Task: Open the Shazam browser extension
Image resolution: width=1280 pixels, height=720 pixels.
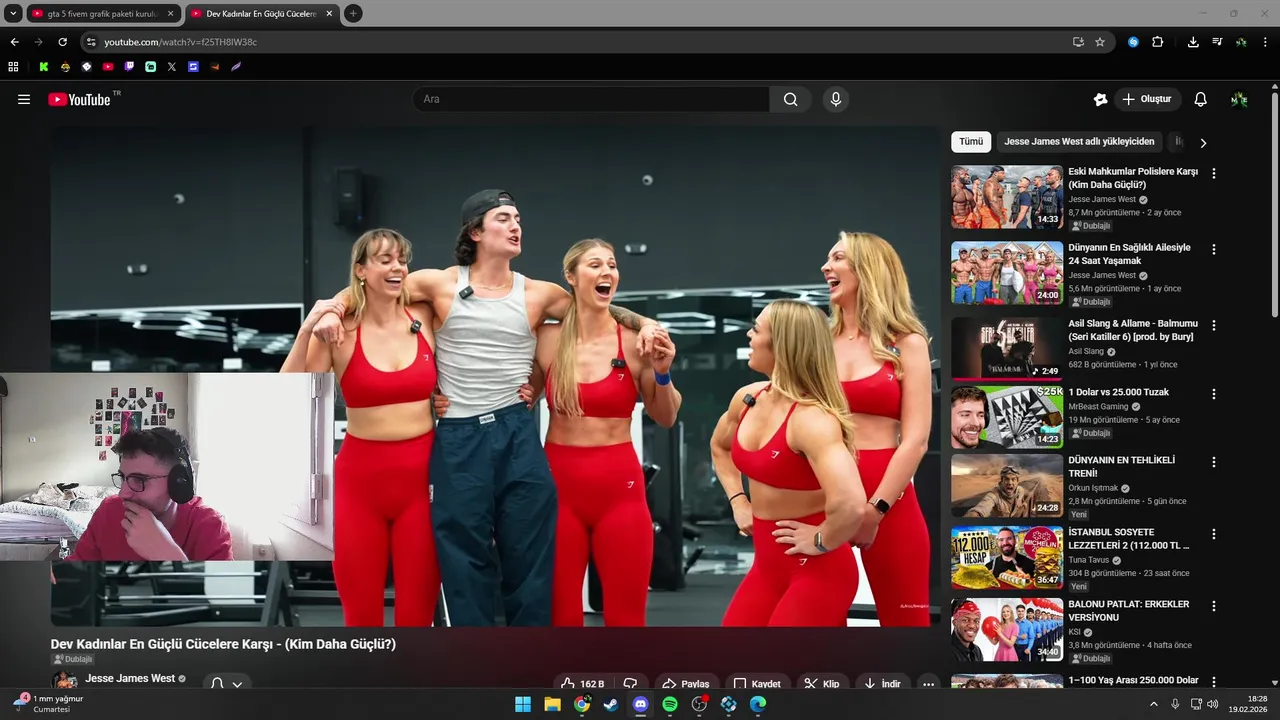Action: pos(1133,42)
